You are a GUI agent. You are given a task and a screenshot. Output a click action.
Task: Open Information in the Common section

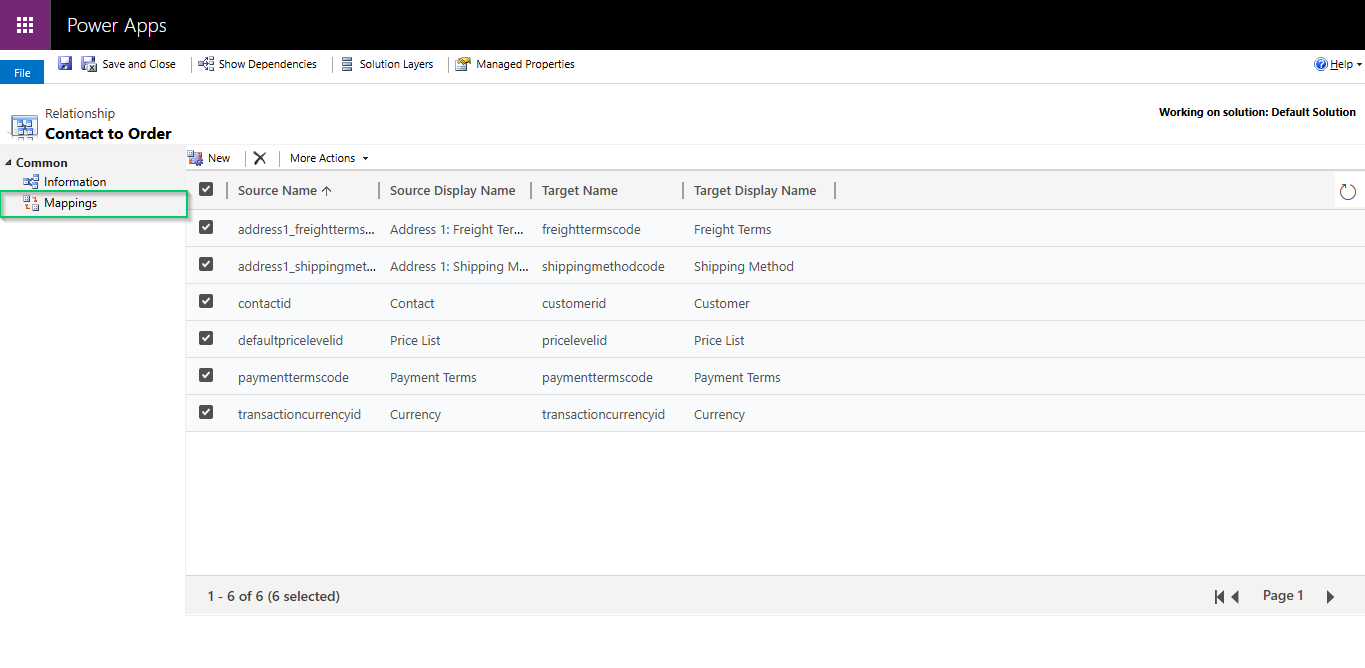75,182
